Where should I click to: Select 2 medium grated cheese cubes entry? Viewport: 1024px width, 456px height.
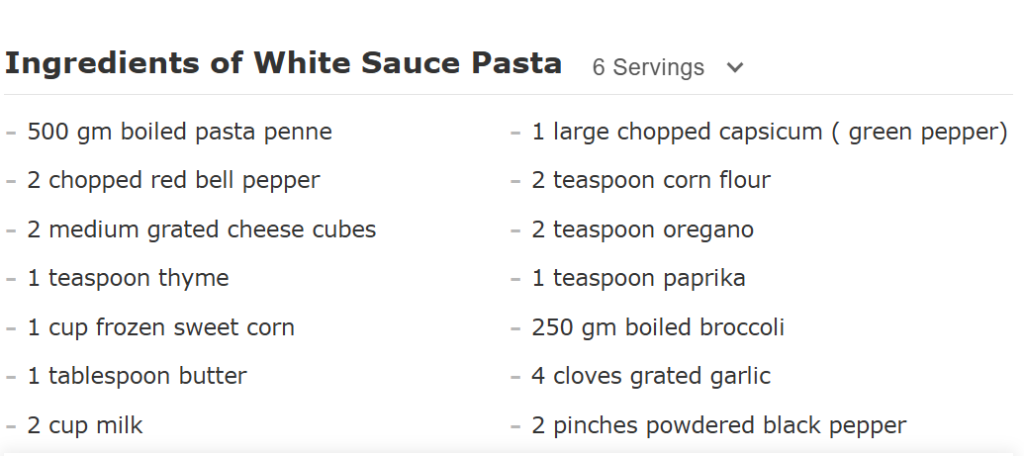click(202, 229)
